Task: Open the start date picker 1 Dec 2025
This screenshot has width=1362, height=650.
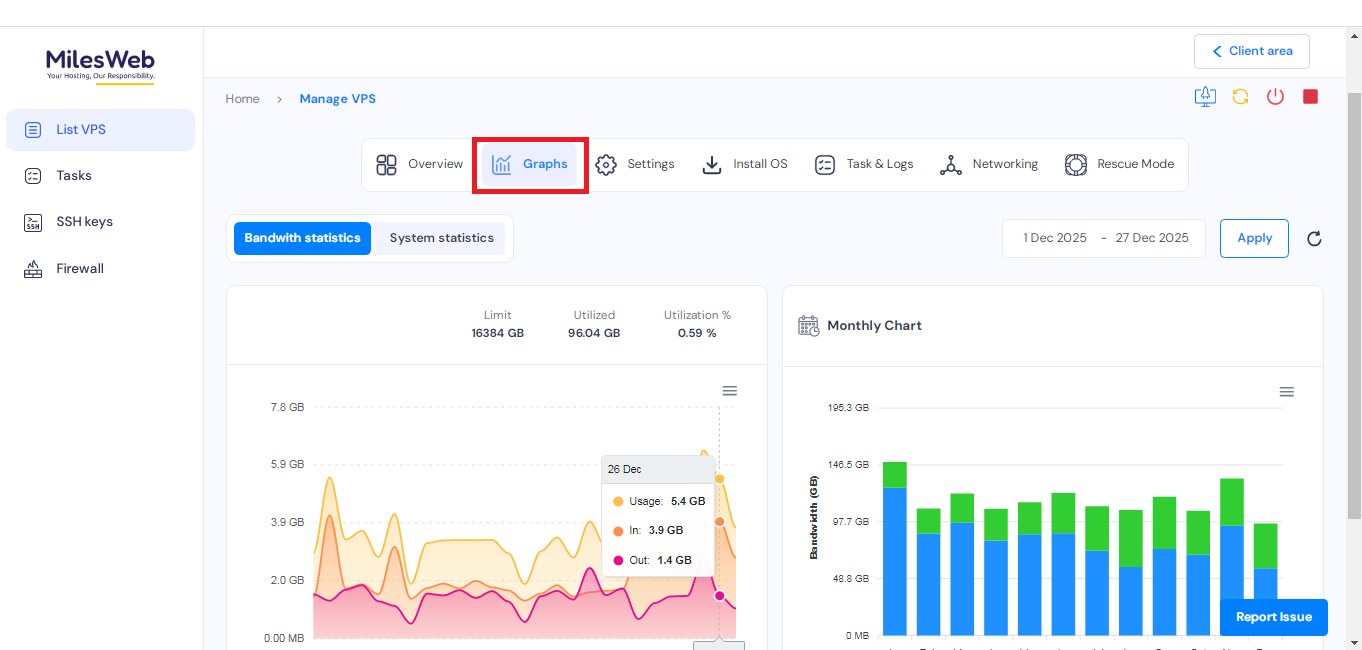Action: coord(1054,238)
